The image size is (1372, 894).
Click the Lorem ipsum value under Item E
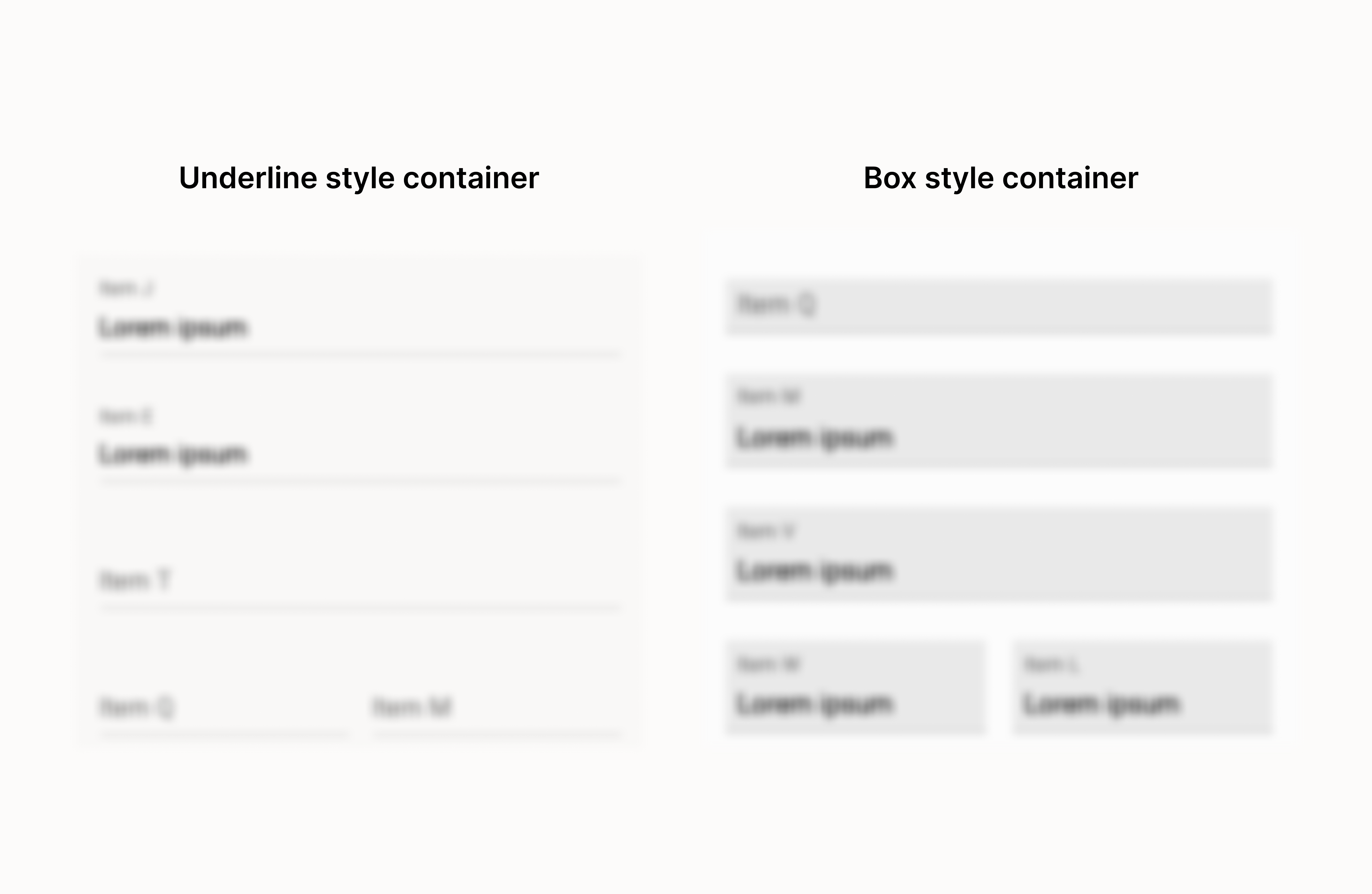pyautogui.click(x=173, y=454)
